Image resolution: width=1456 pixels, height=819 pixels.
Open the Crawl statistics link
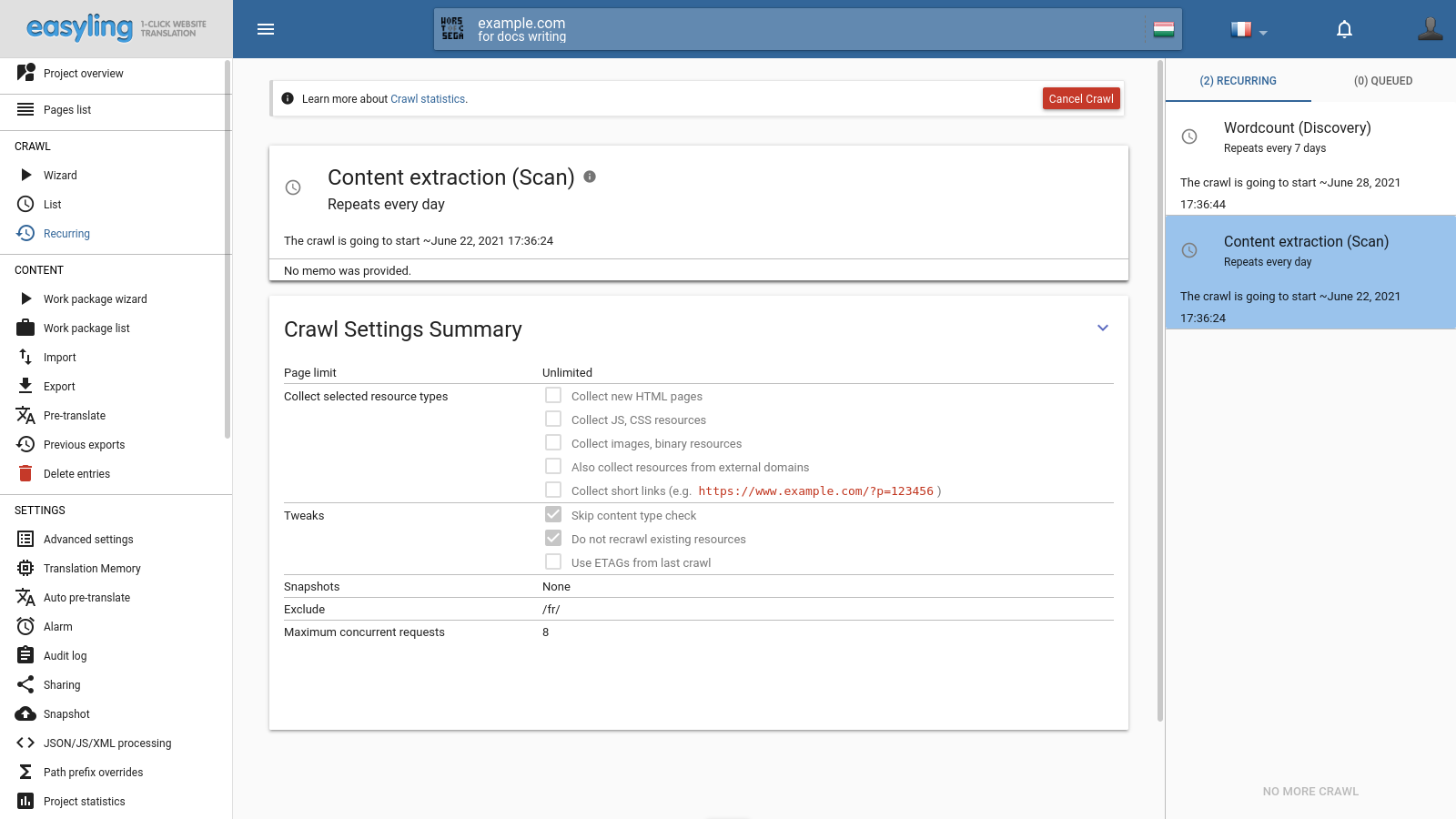point(428,99)
